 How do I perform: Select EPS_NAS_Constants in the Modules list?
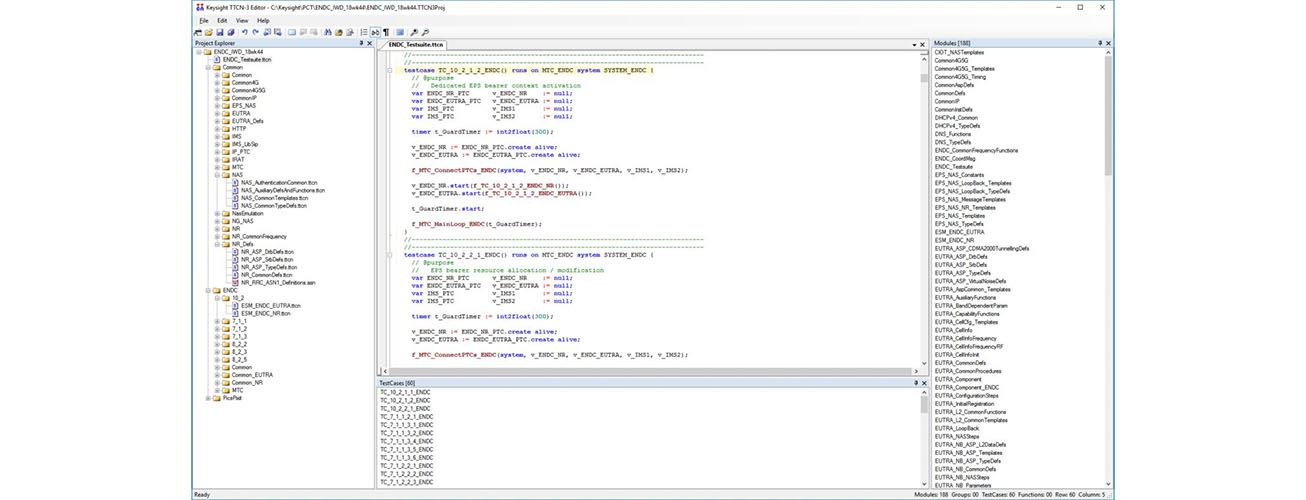click(960, 174)
